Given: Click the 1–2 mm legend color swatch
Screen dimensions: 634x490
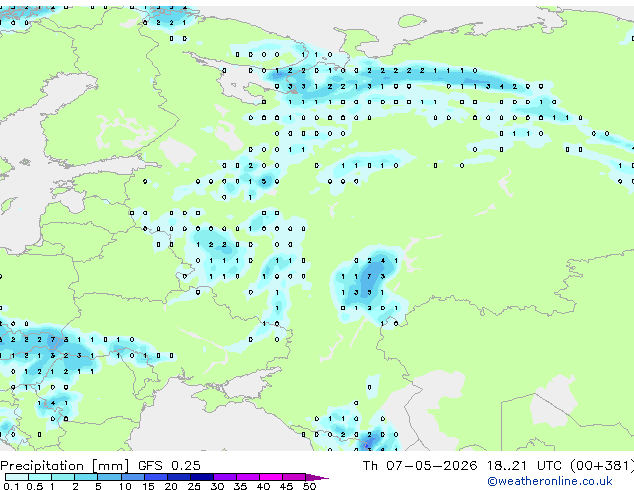Looking at the screenshot, I should (63, 477).
